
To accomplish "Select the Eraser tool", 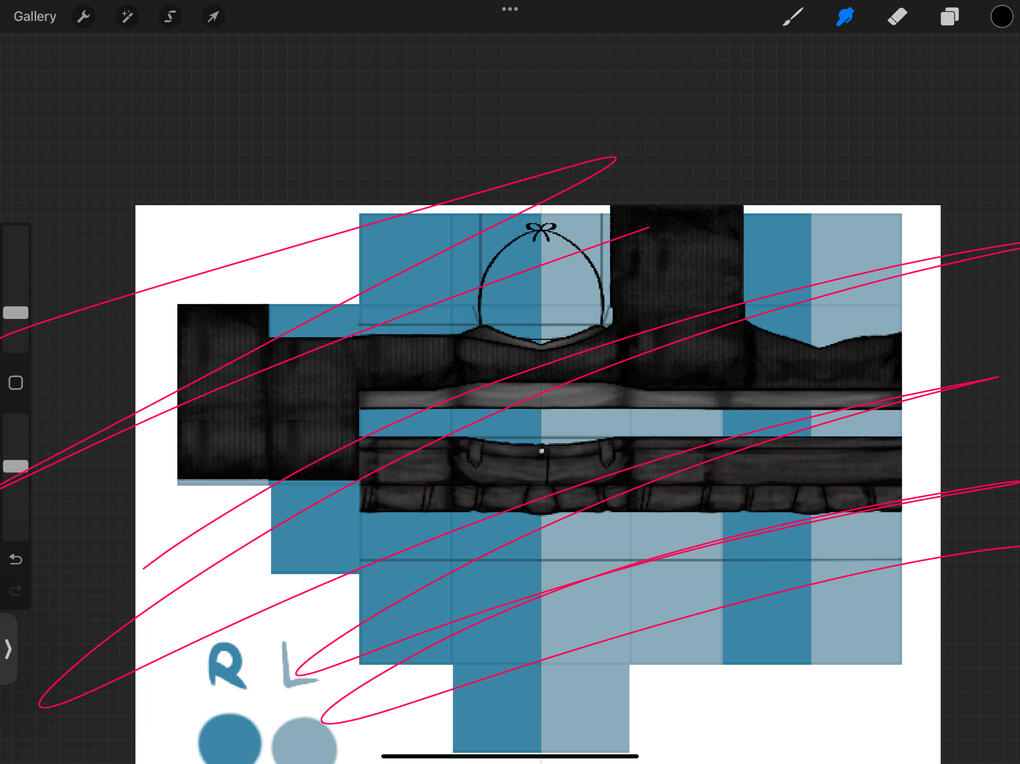I will click(897, 17).
